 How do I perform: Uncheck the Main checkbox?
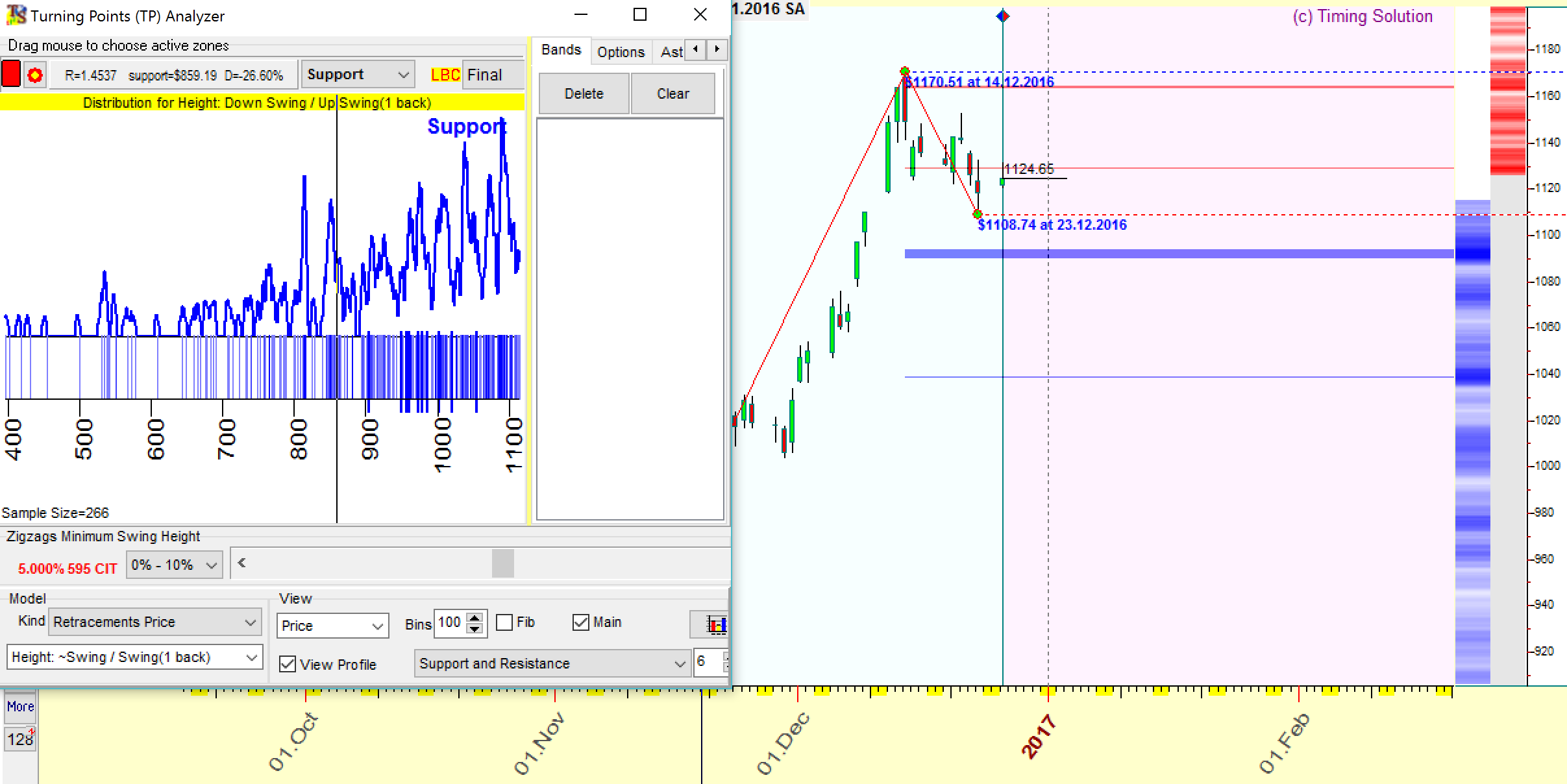point(580,622)
